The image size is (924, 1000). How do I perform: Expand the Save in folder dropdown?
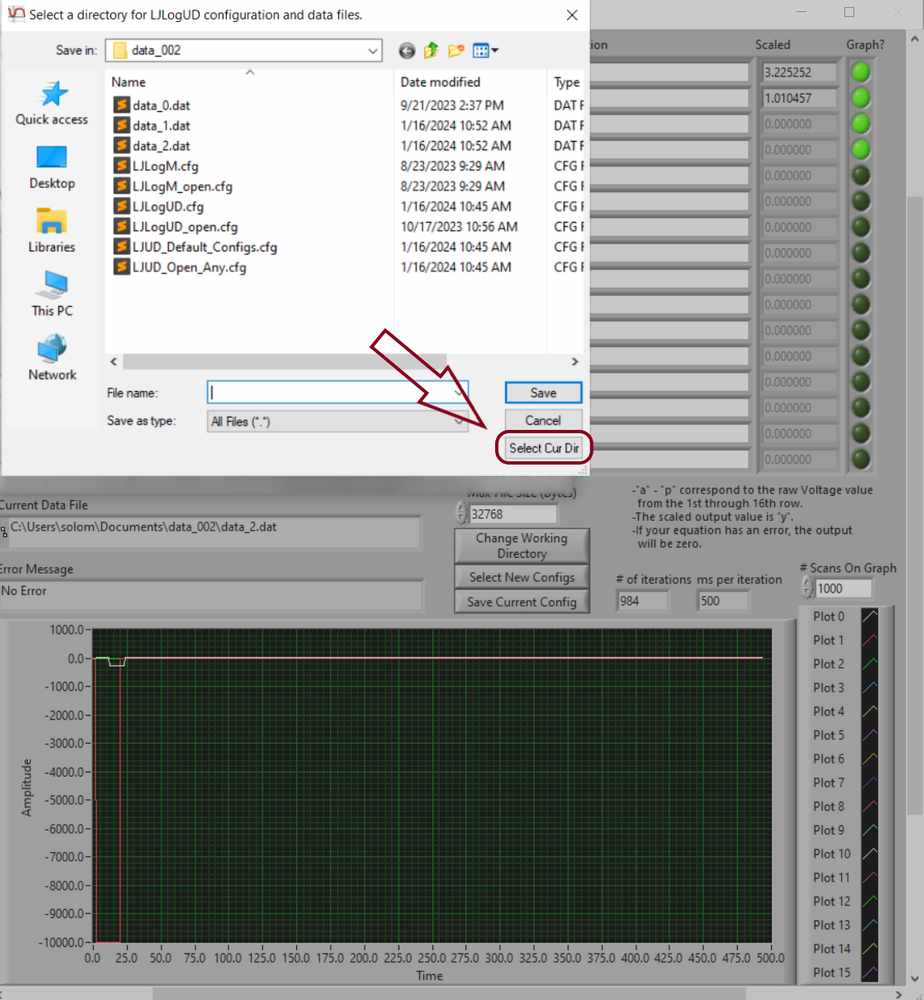(x=372, y=50)
